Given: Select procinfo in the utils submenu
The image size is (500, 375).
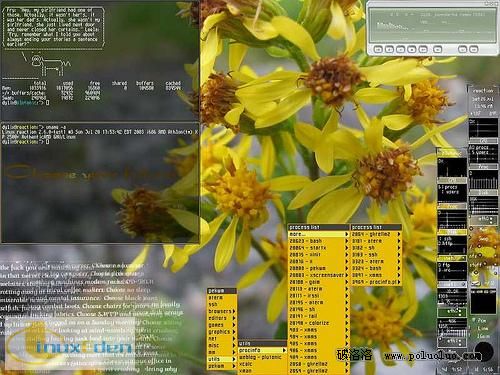Looking at the screenshot, I should point(263,350).
